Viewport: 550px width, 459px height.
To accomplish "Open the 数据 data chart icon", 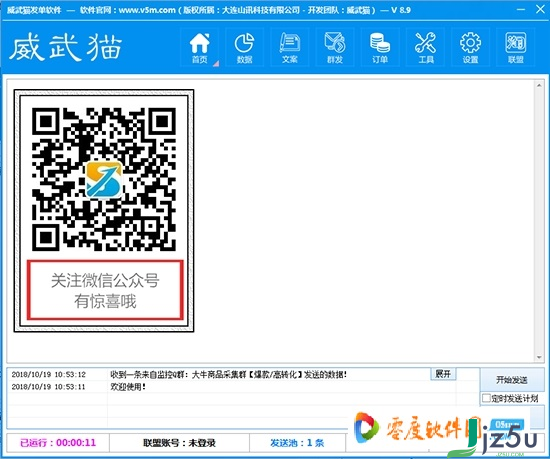I will click(244, 47).
